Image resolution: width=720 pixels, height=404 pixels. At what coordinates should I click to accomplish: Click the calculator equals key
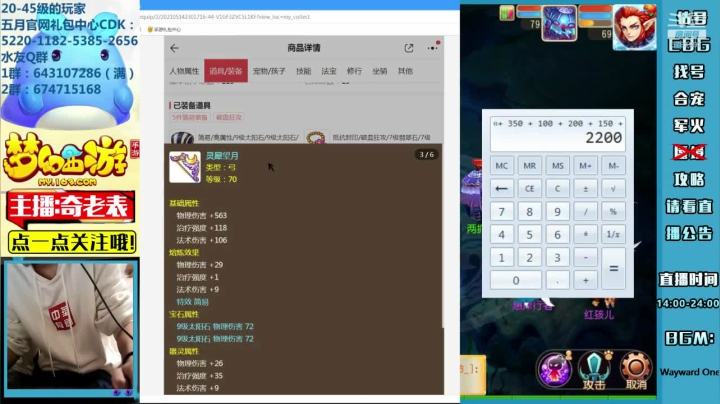coord(613,269)
